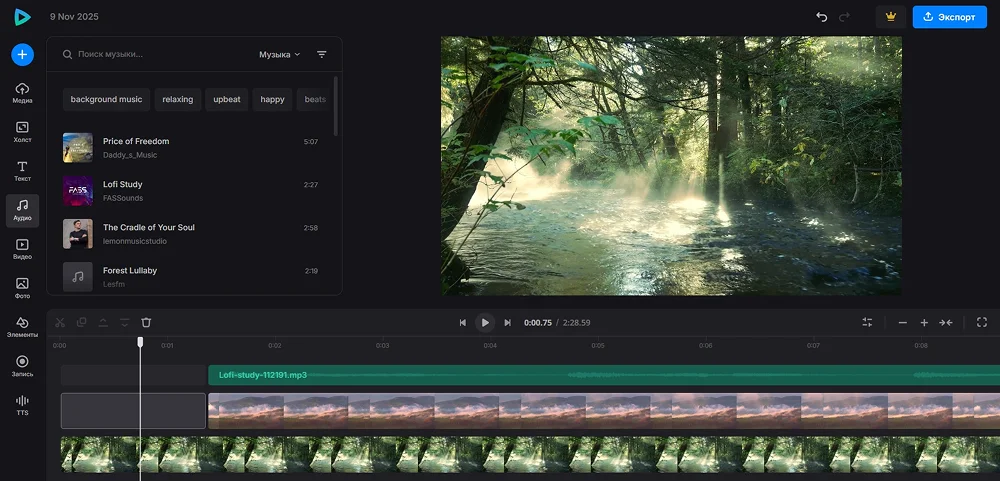This screenshot has height=481, width=1000.
Task: Select the beats tag
Action: (x=314, y=100)
